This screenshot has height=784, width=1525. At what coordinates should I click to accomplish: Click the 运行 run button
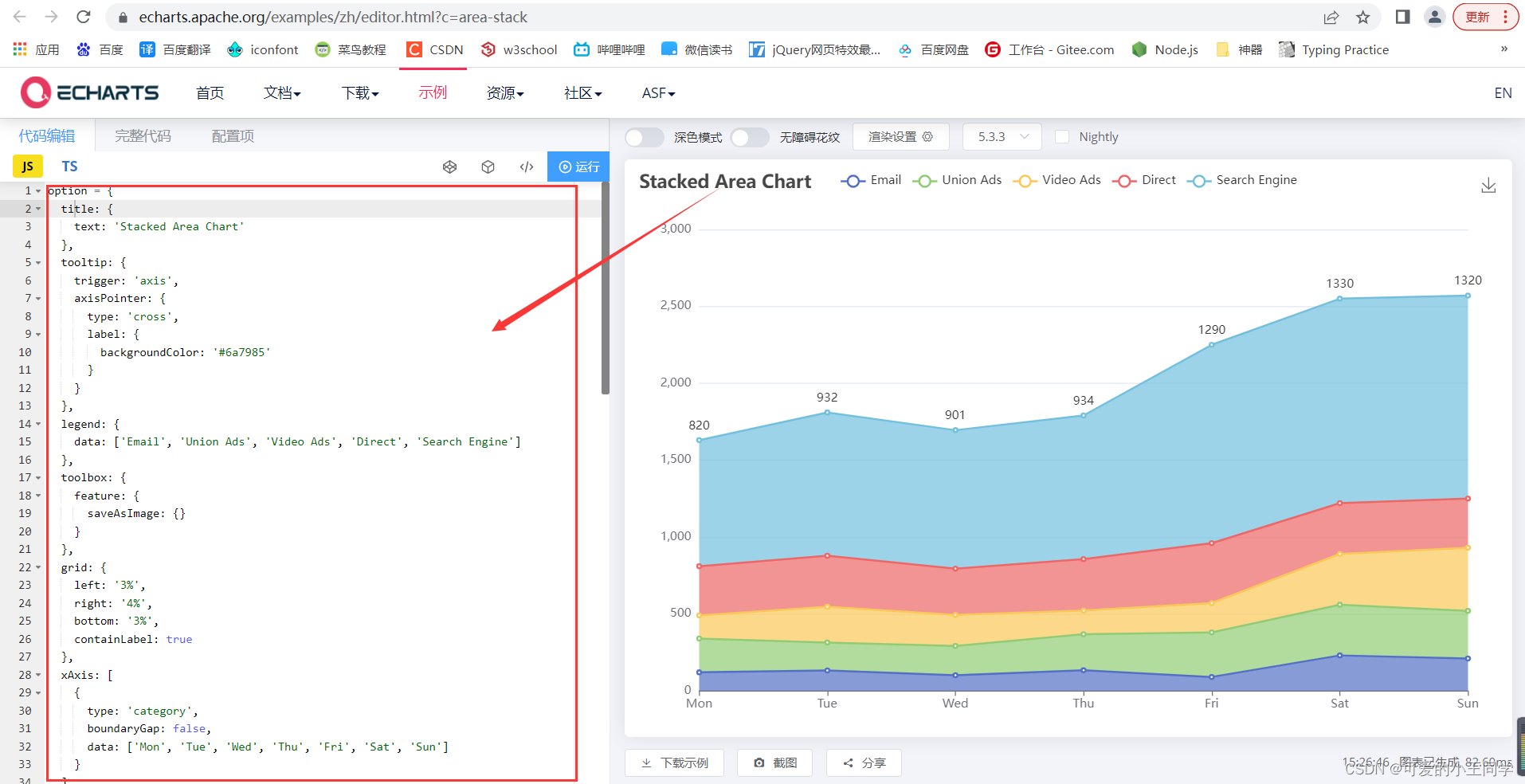[579, 167]
